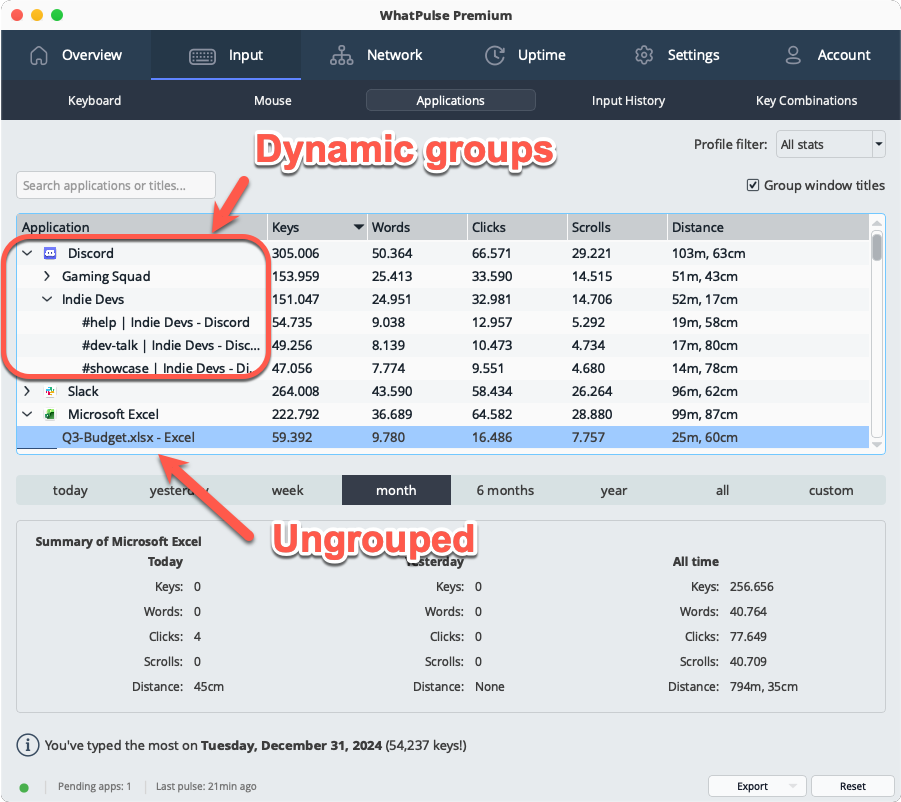
Task: Click the Slack keys value 264.008
Action: pos(295,391)
